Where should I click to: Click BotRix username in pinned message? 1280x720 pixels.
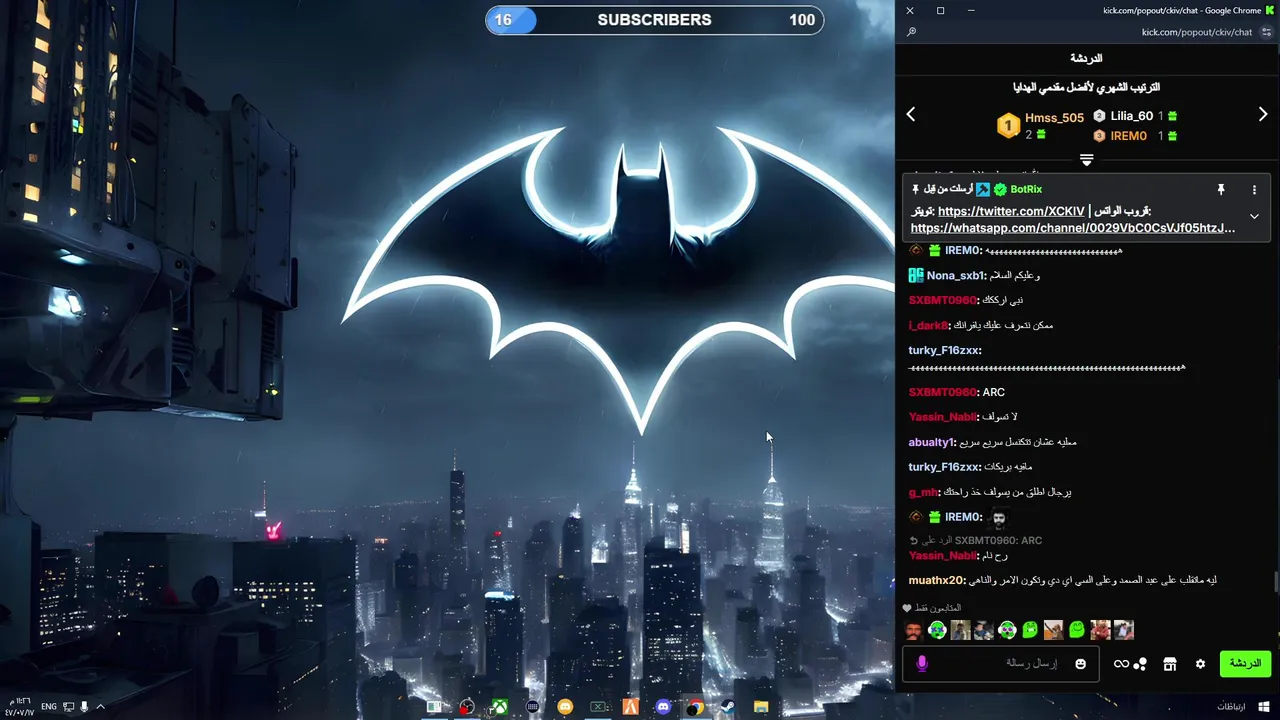pos(1026,189)
